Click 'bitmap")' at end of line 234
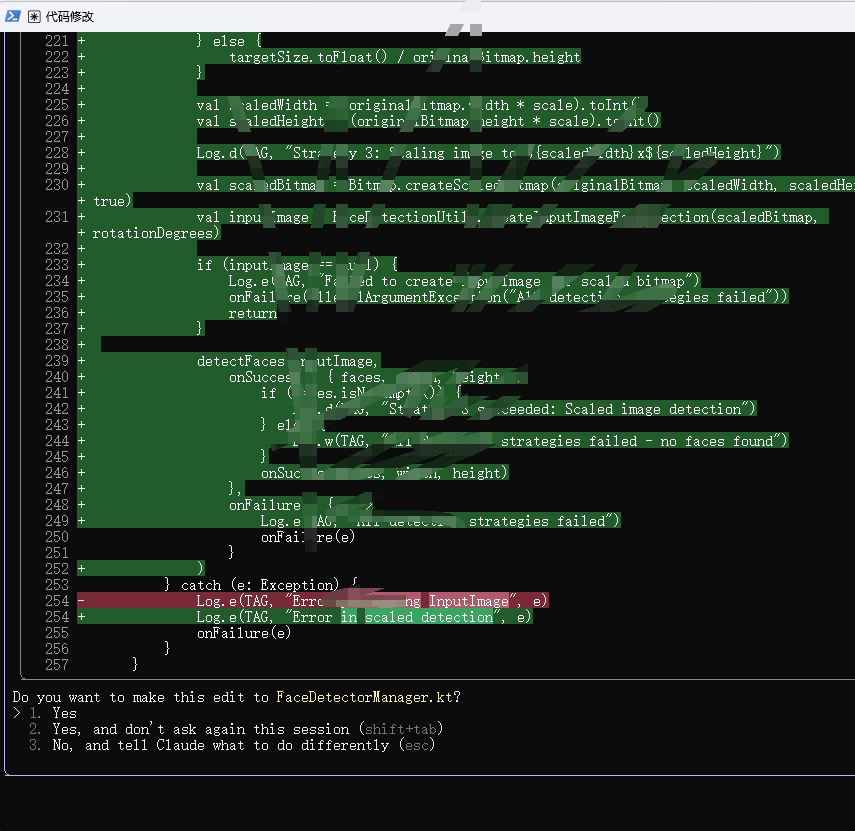 (x=667, y=281)
